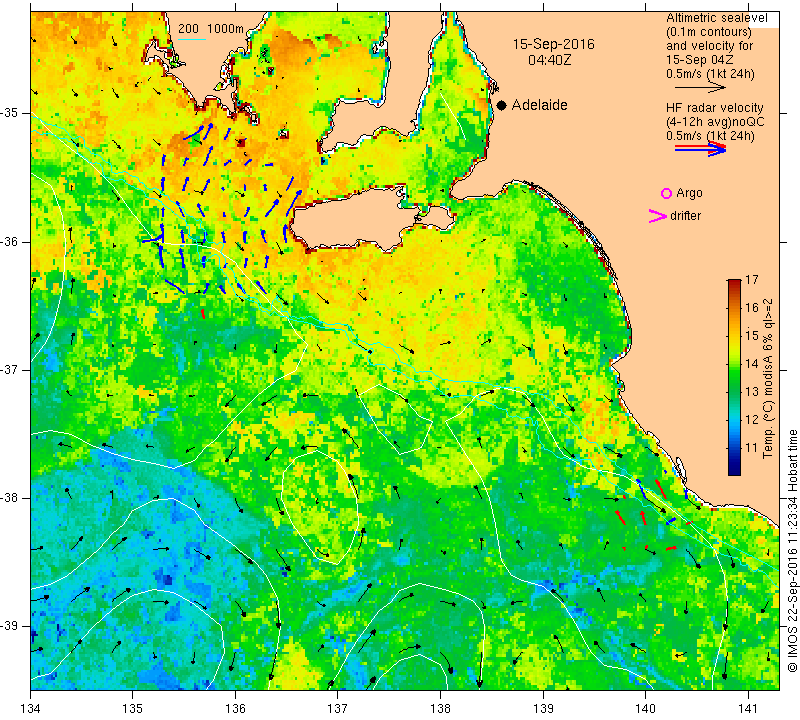Click the black altimetric velocity legend arrow
The height and width of the screenshot is (720, 800).
coord(700,88)
